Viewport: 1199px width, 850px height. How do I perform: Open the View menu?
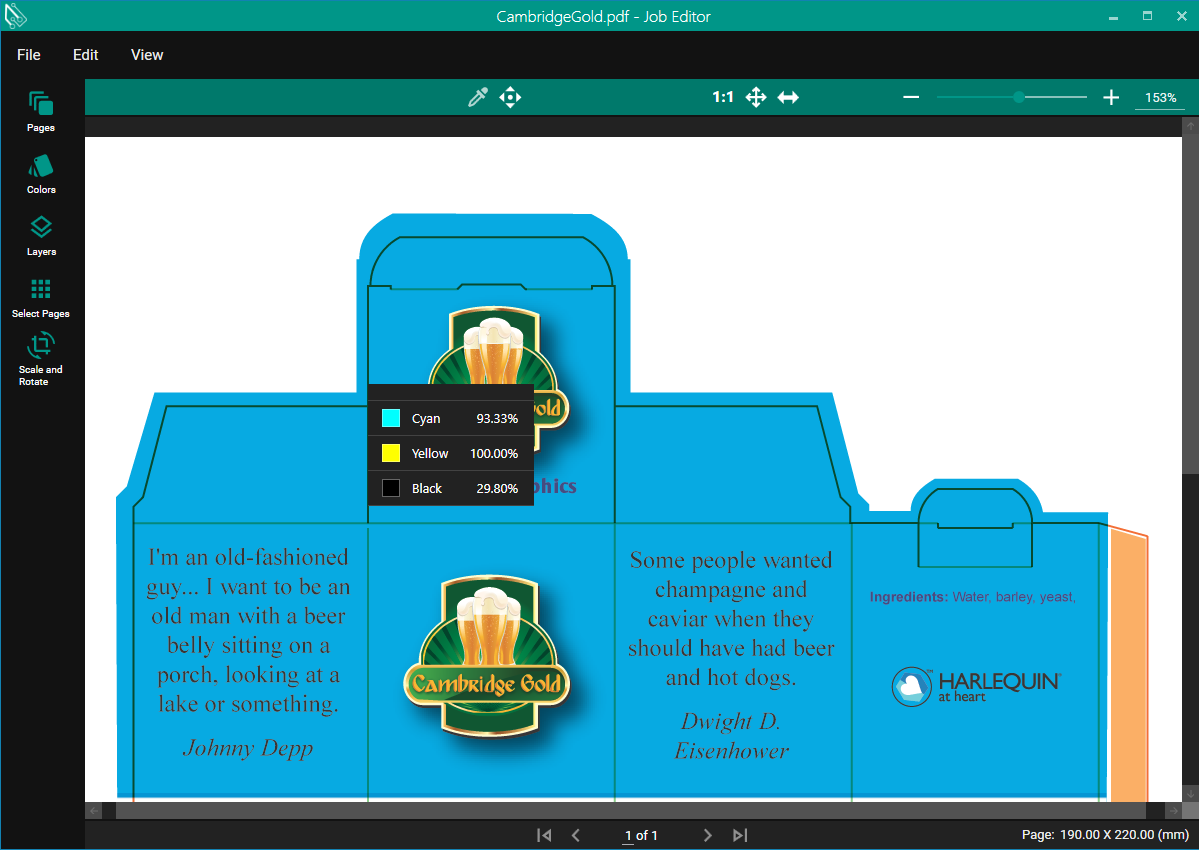(147, 55)
